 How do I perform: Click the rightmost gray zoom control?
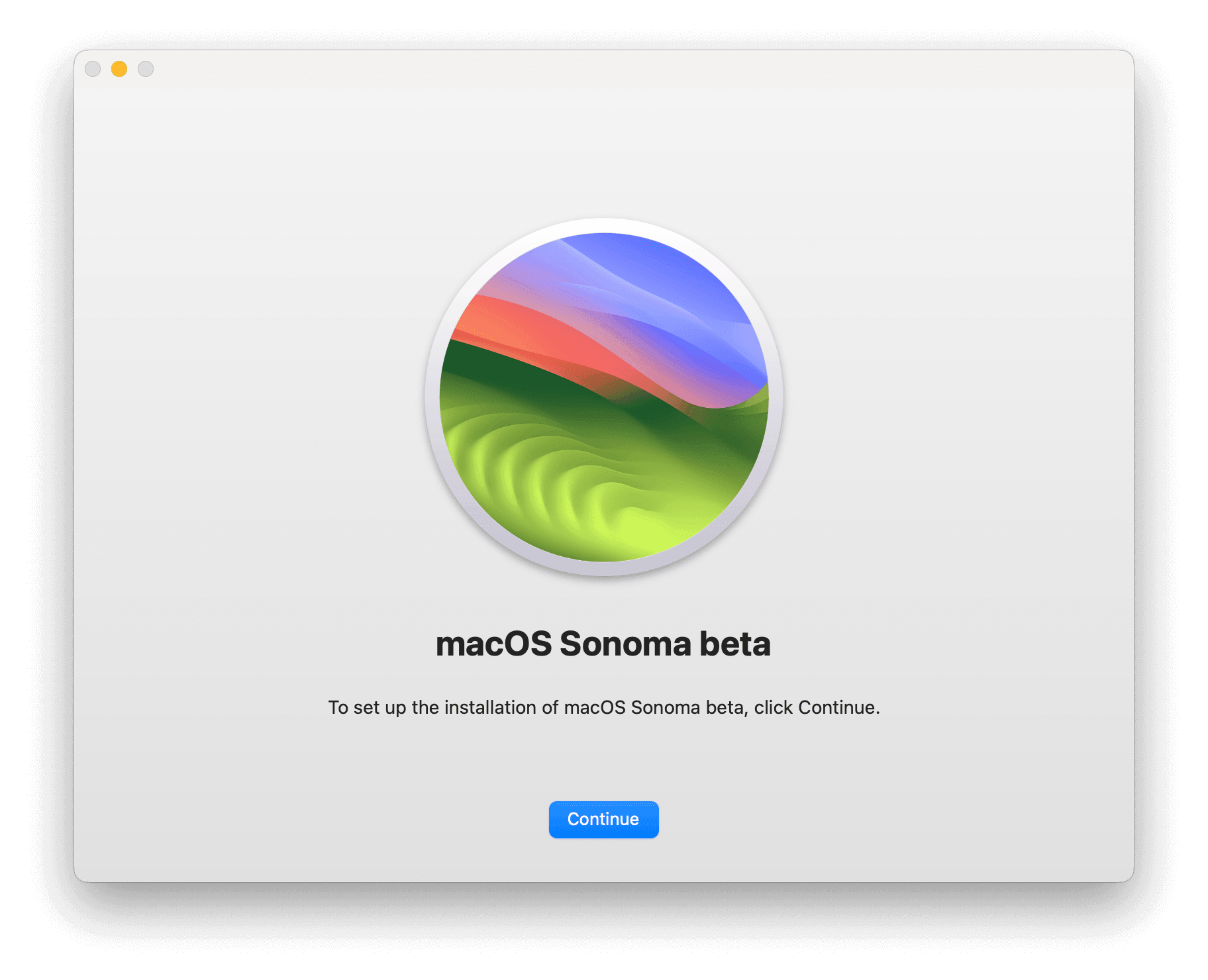146,69
